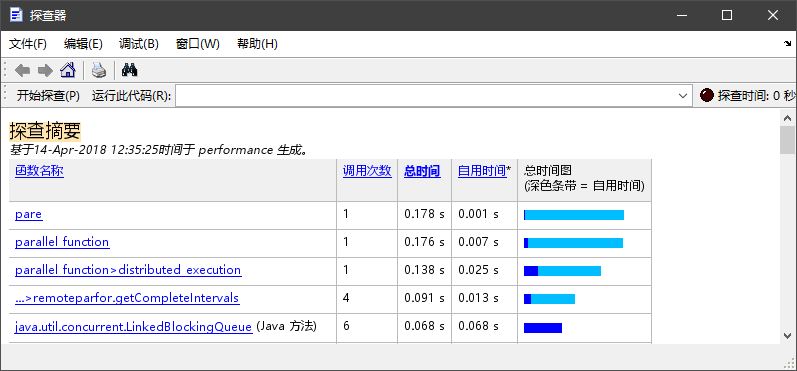Expand the run-this-code dropdown arrow
The height and width of the screenshot is (371, 797).
click(683, 96)
